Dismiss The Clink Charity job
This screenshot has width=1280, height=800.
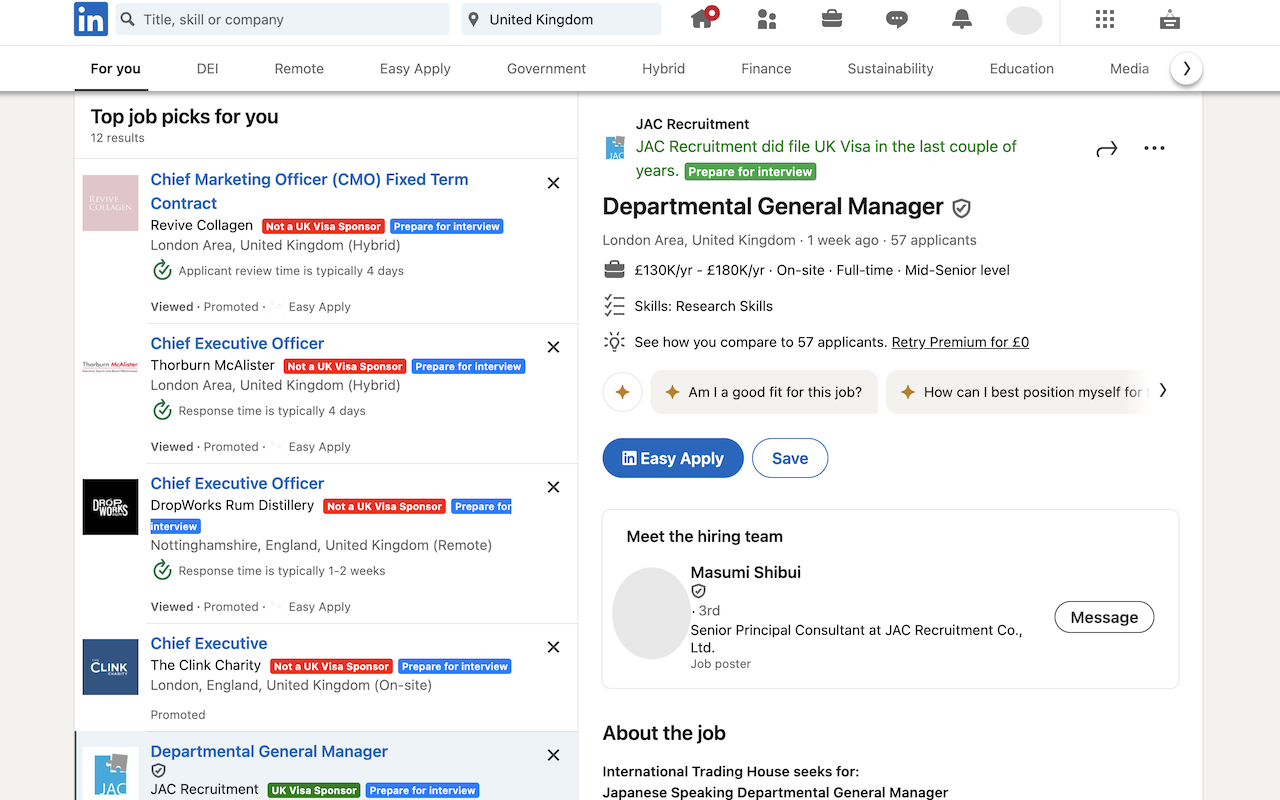(554, 647)
